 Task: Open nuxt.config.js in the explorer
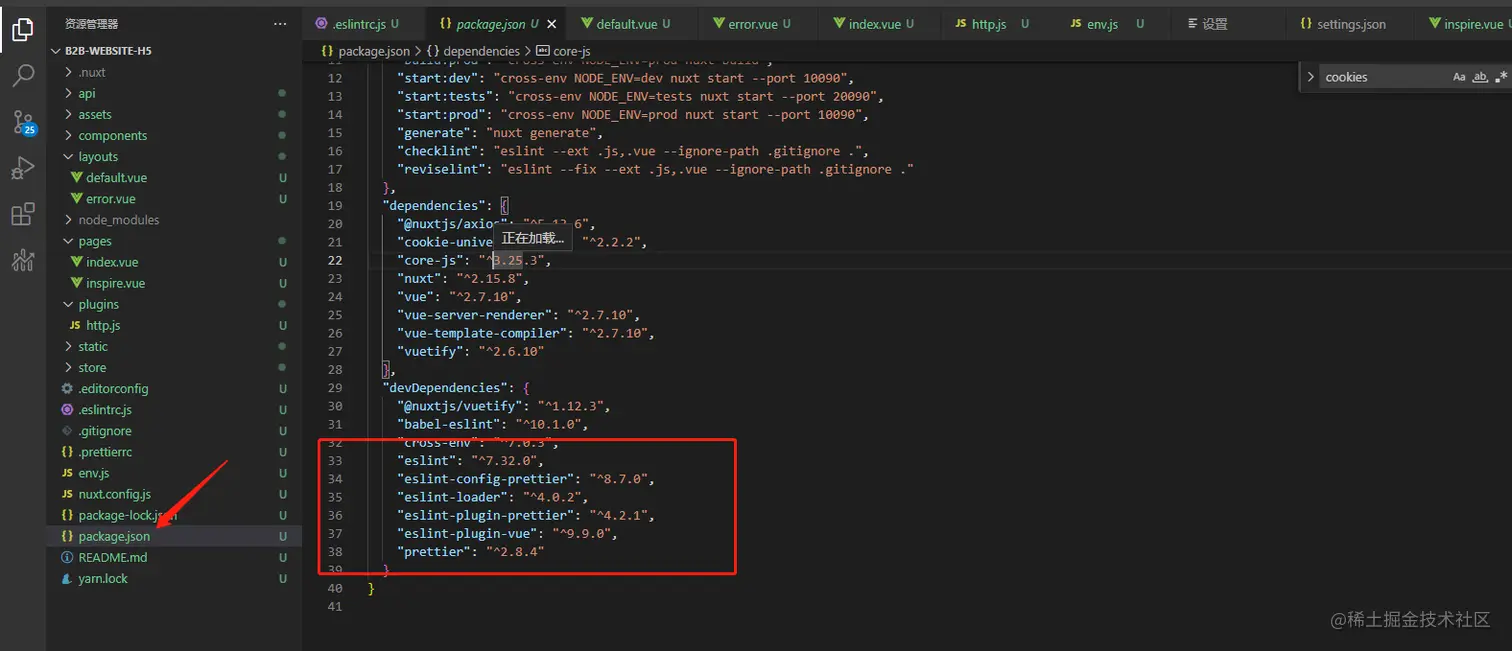[x=114, y=494]
